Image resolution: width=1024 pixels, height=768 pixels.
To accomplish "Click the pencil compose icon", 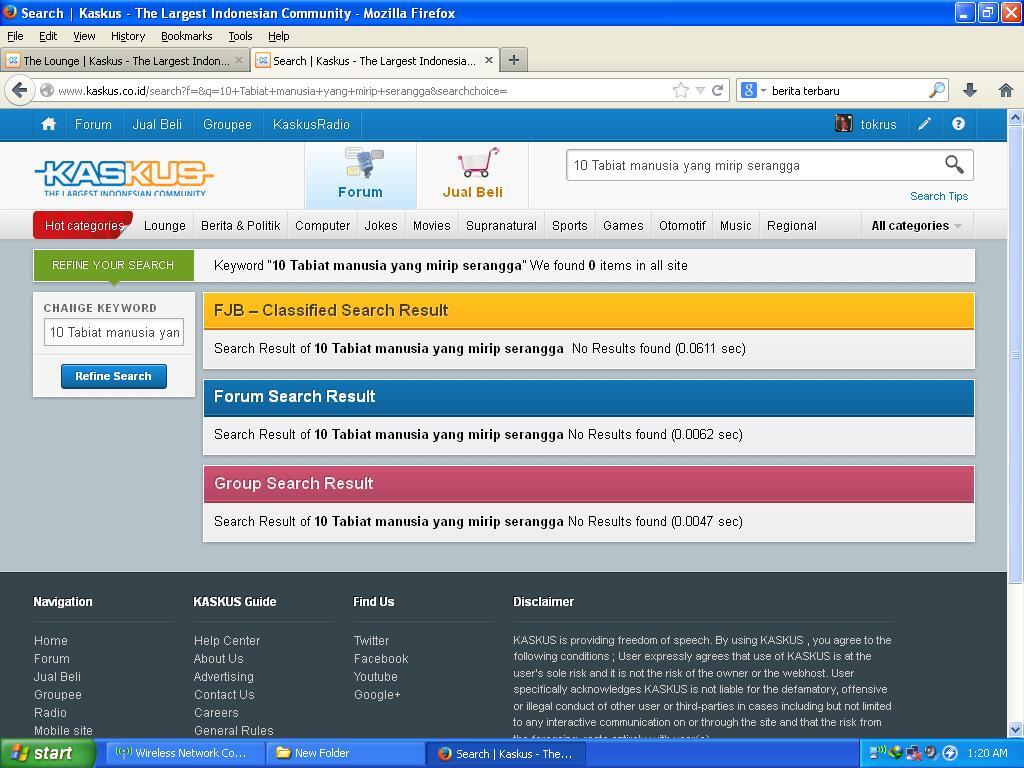I will click(924, 124).
